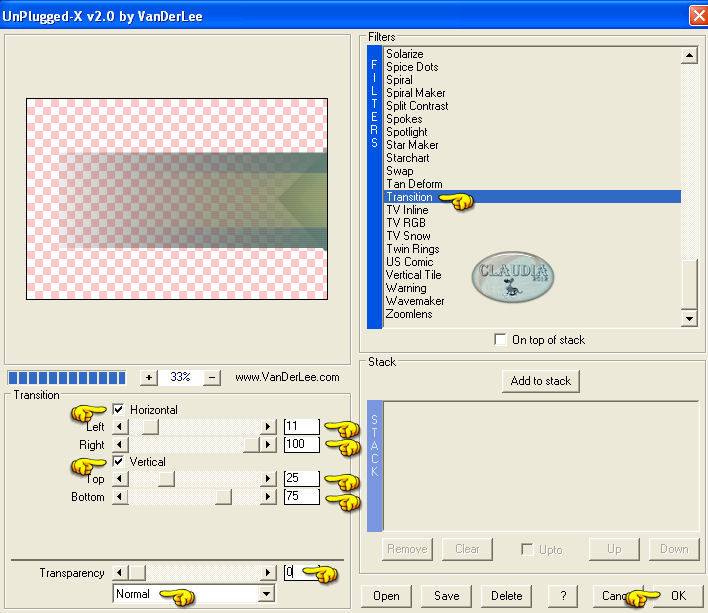Screen dimensions: 708x613
Task: Click the Transparency slider's left arrow
Action: coord(120,573)
